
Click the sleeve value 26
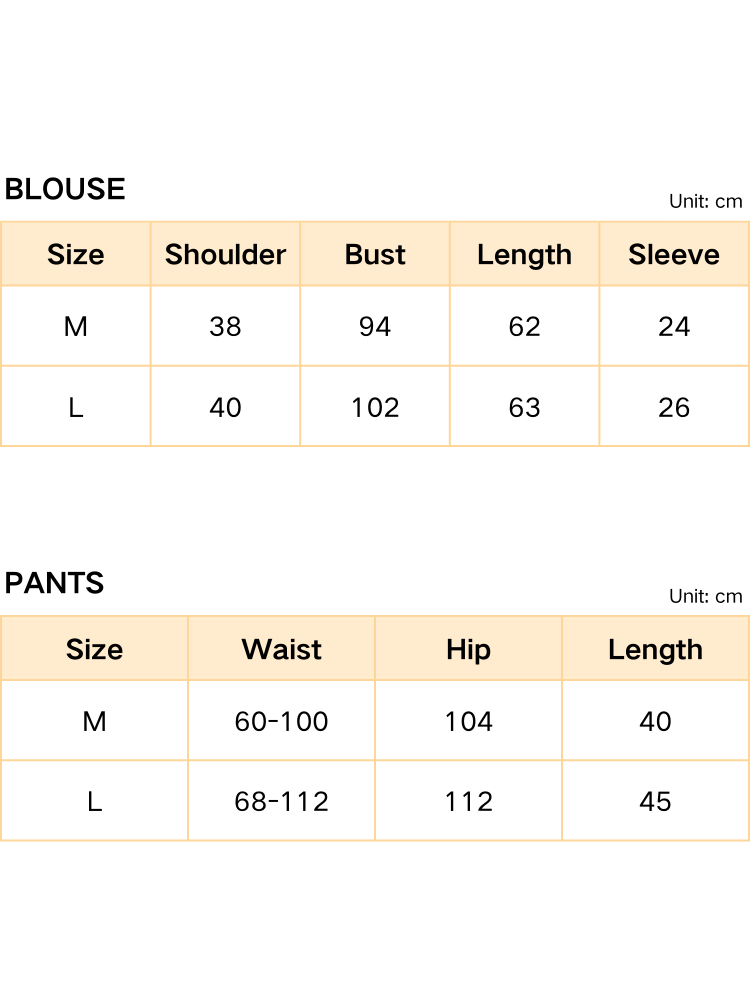point(674,408)
